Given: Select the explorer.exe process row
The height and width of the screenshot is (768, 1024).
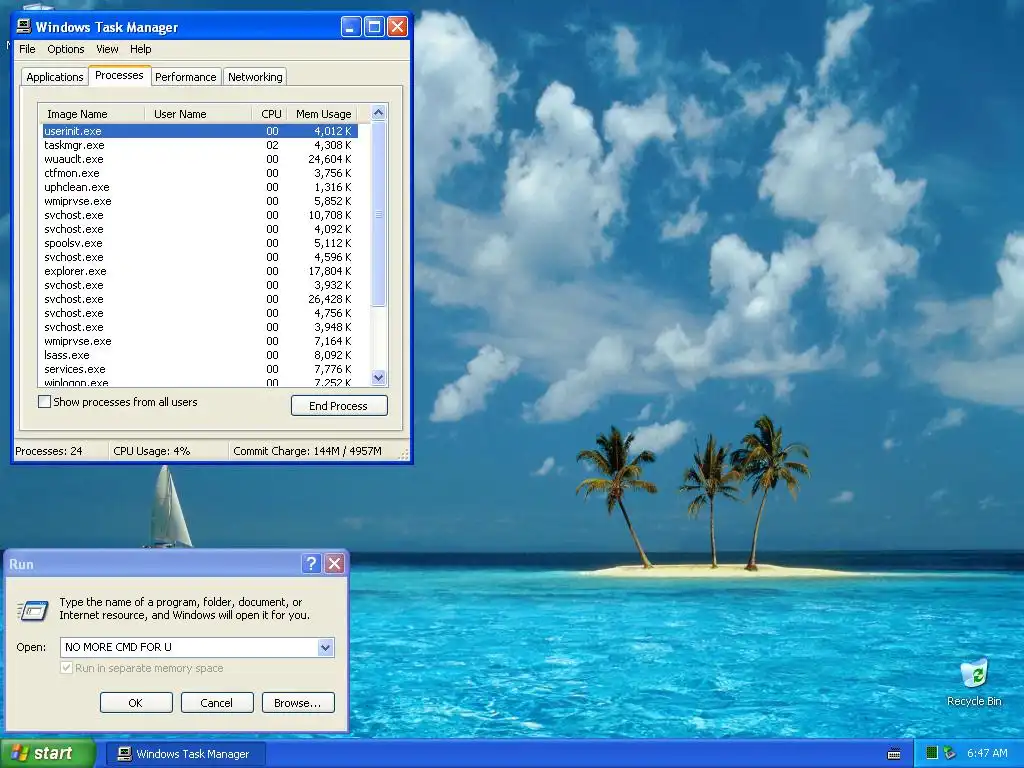Looking at the screenshot, I should (199, 271).
